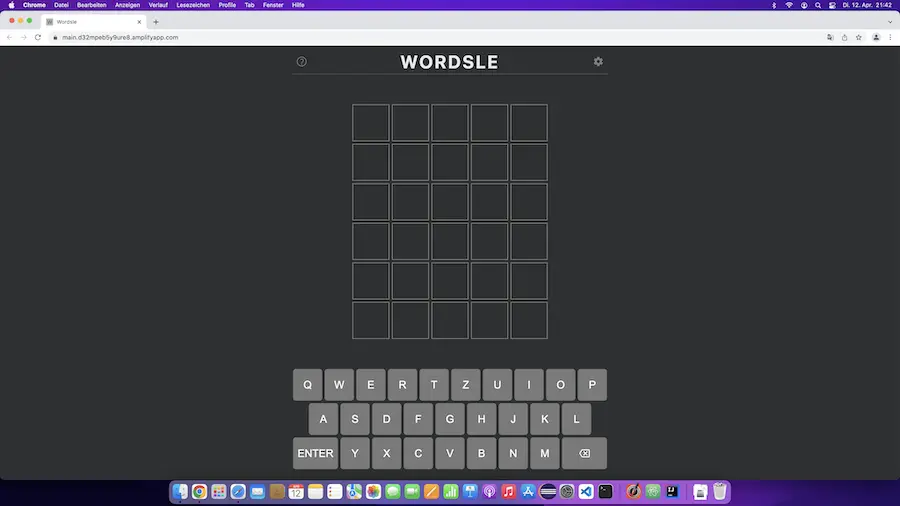Launch Music app from the dock
900x506 pixels.
pyautogui.click(x=509, y=492)
